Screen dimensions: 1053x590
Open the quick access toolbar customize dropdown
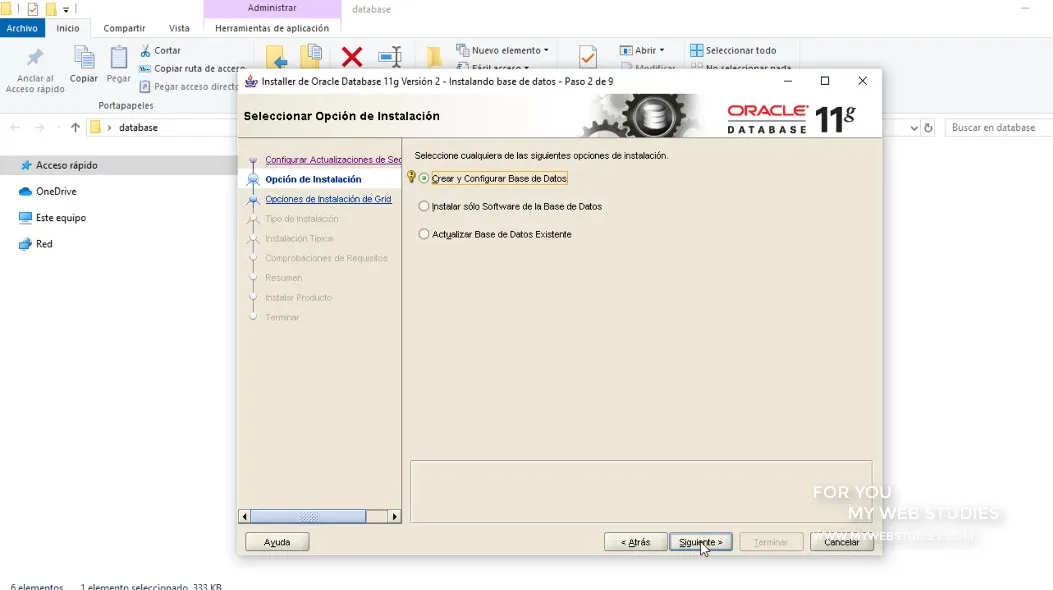point(66,9)
